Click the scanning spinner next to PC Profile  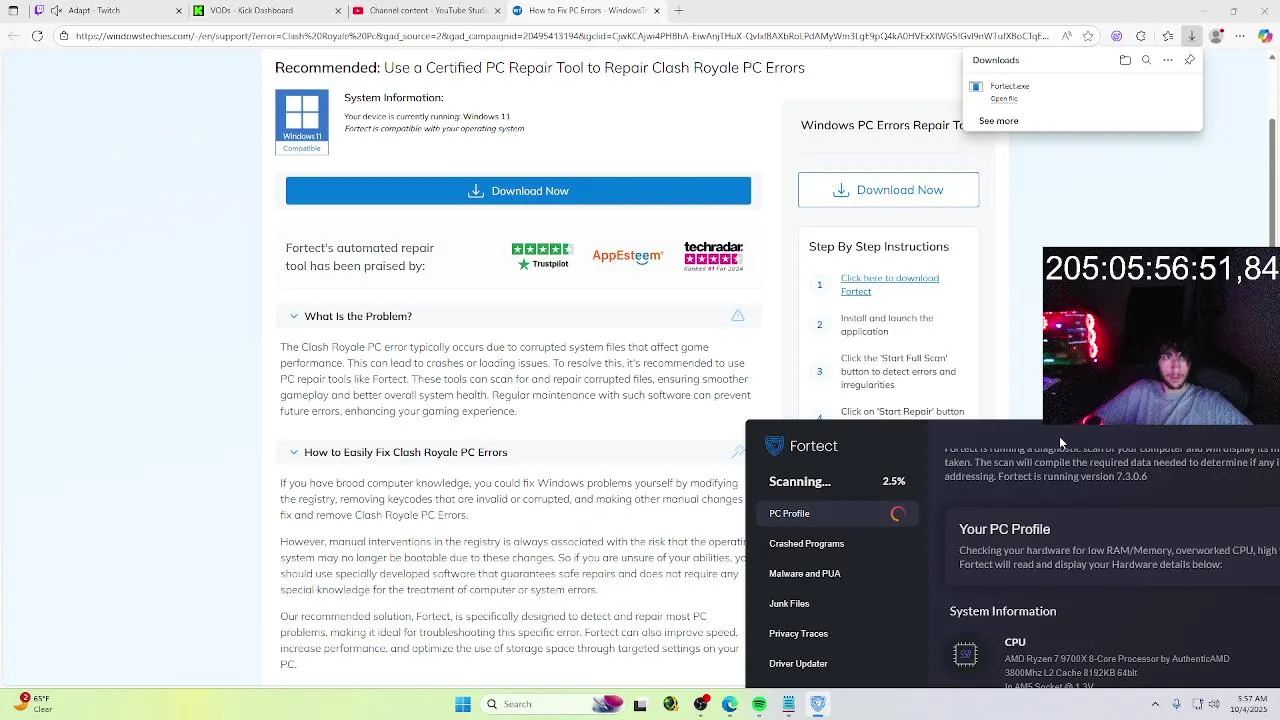point(897,514)
